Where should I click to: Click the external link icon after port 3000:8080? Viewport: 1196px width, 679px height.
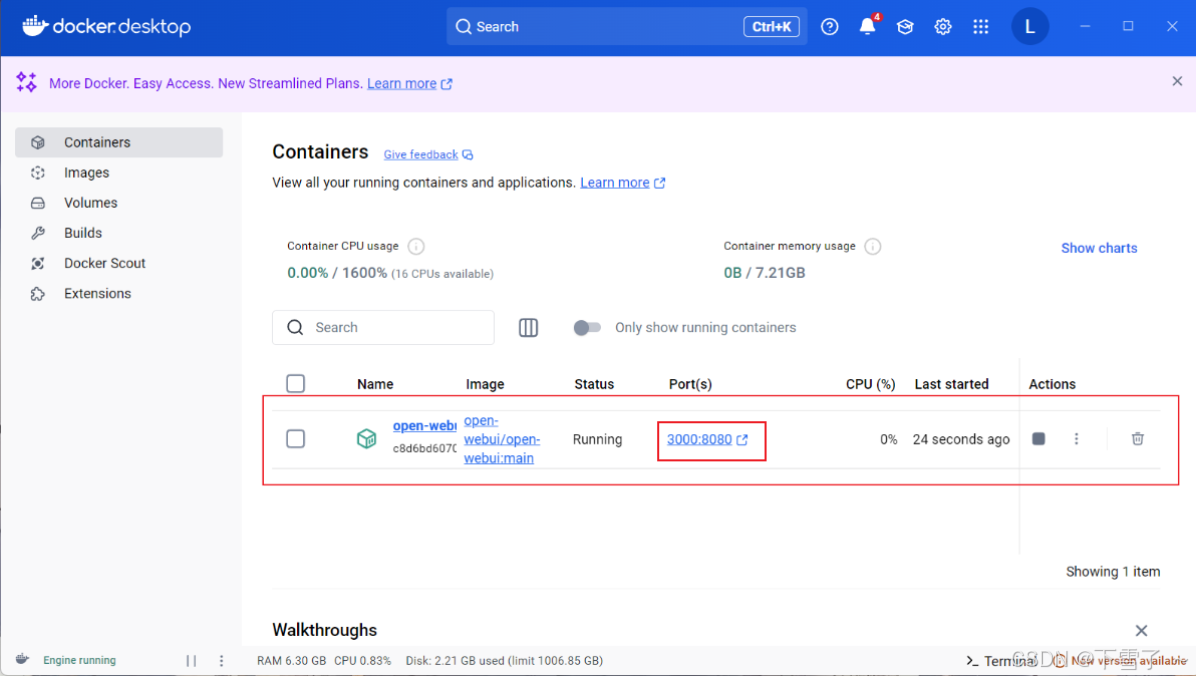click(742, 441)
